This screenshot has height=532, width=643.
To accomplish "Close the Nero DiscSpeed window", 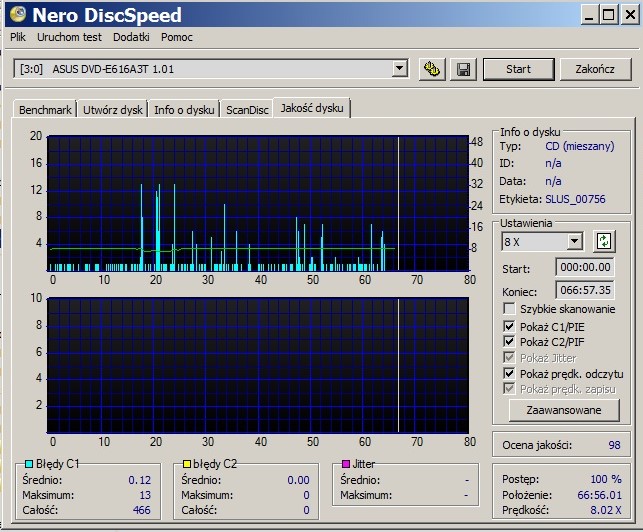I will point(630,15).
